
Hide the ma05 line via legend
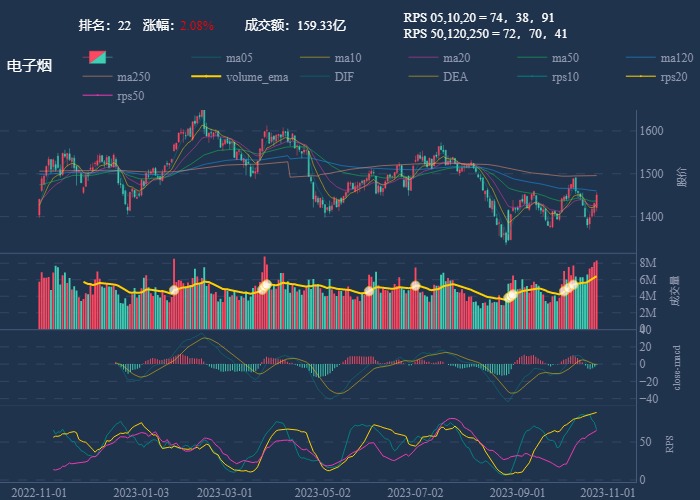[239, 58]
